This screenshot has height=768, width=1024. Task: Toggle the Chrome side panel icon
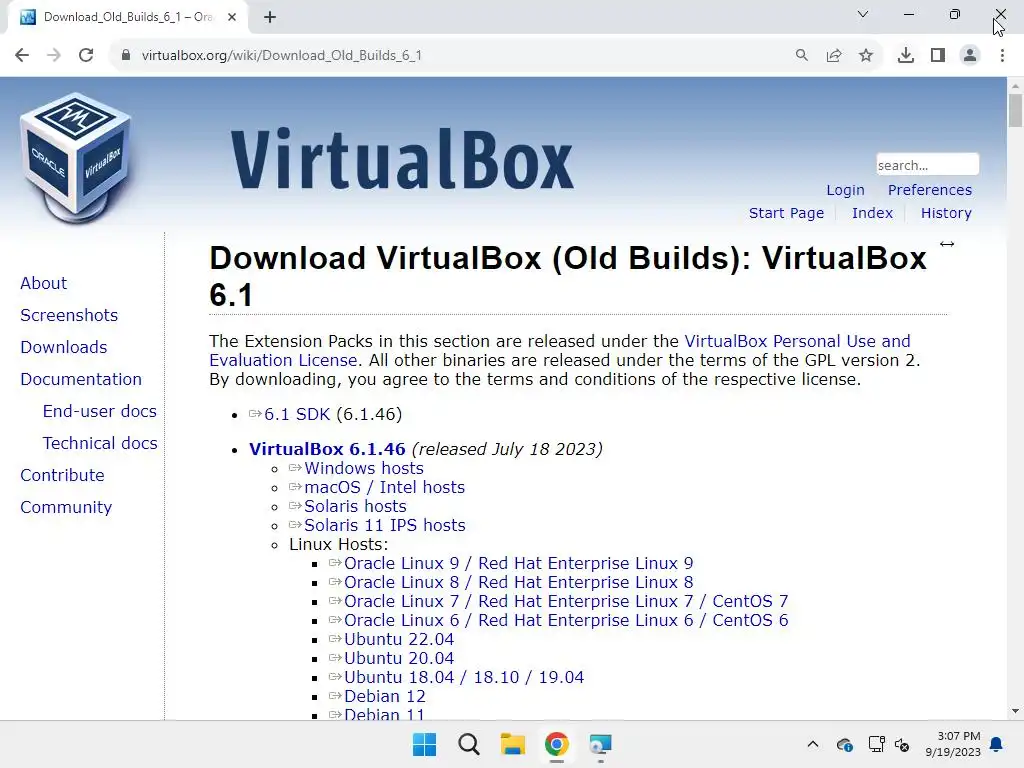938,56
